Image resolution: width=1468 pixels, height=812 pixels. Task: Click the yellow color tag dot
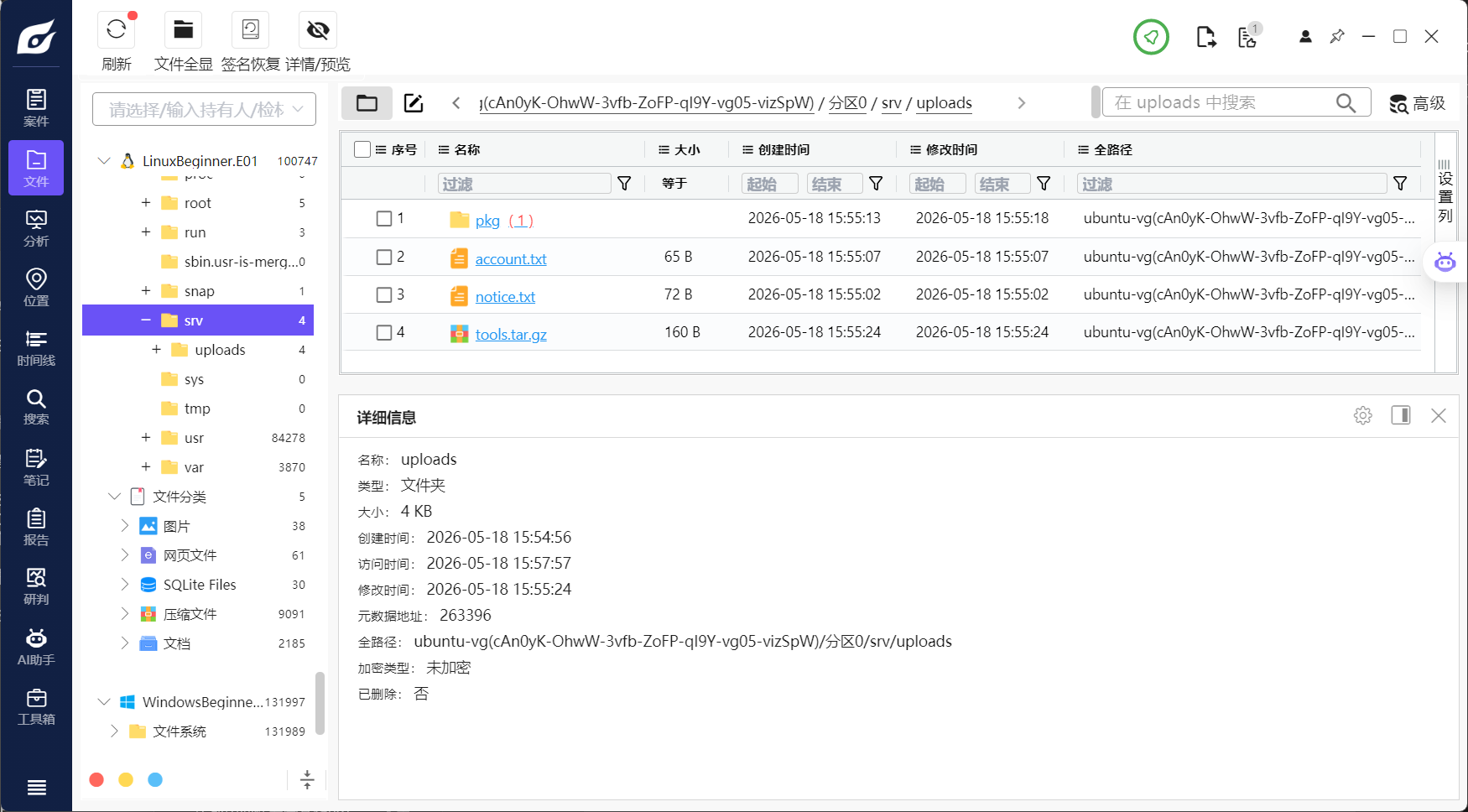pyautogui.click(x=126, y=779)
